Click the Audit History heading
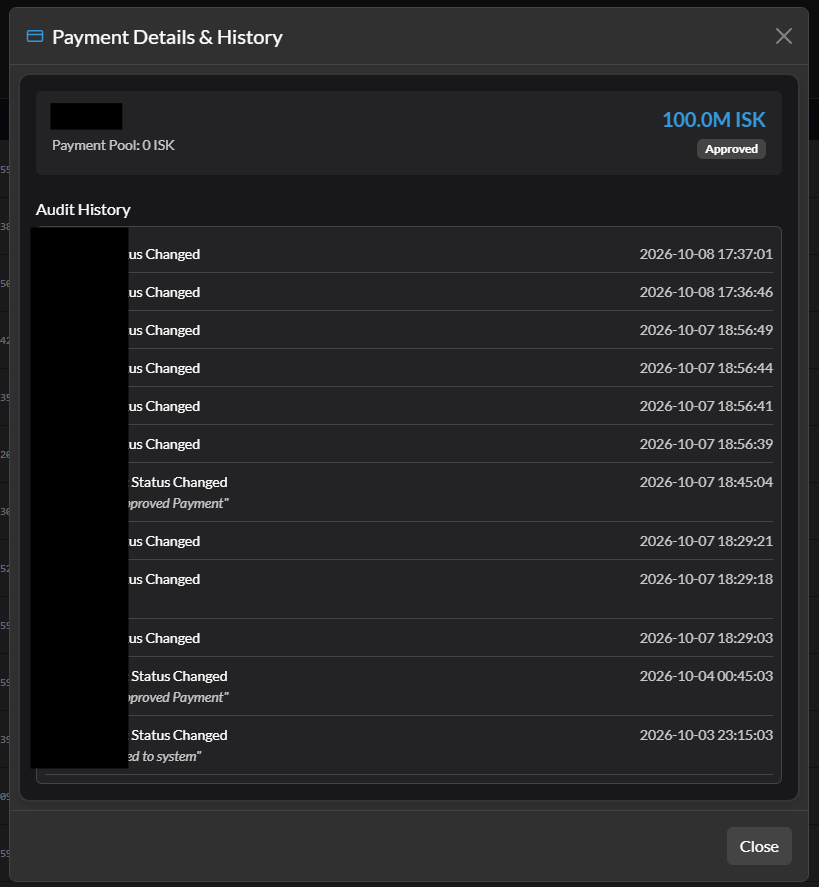 (83, 209)
